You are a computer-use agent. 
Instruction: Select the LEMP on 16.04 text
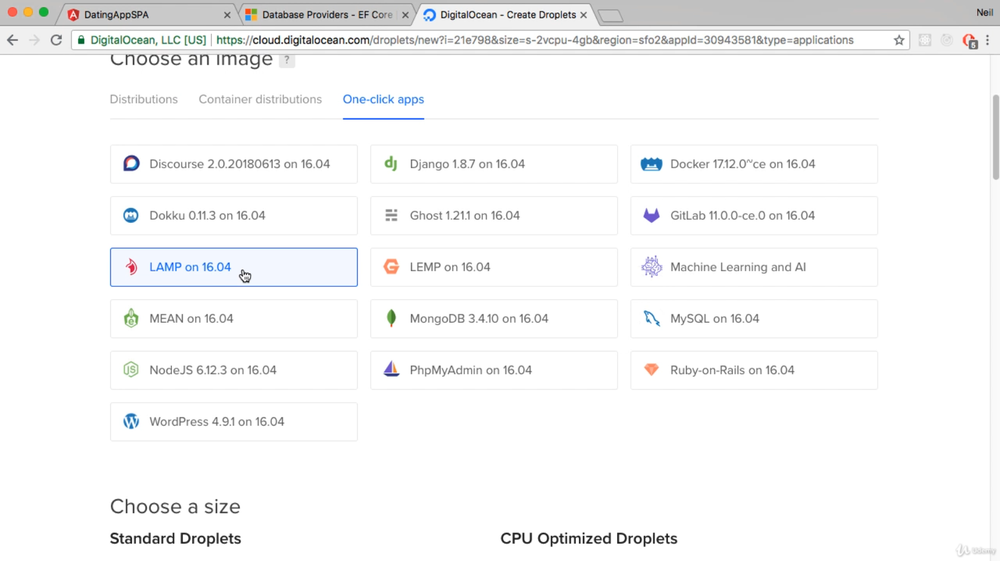click(x=450, y=267)
